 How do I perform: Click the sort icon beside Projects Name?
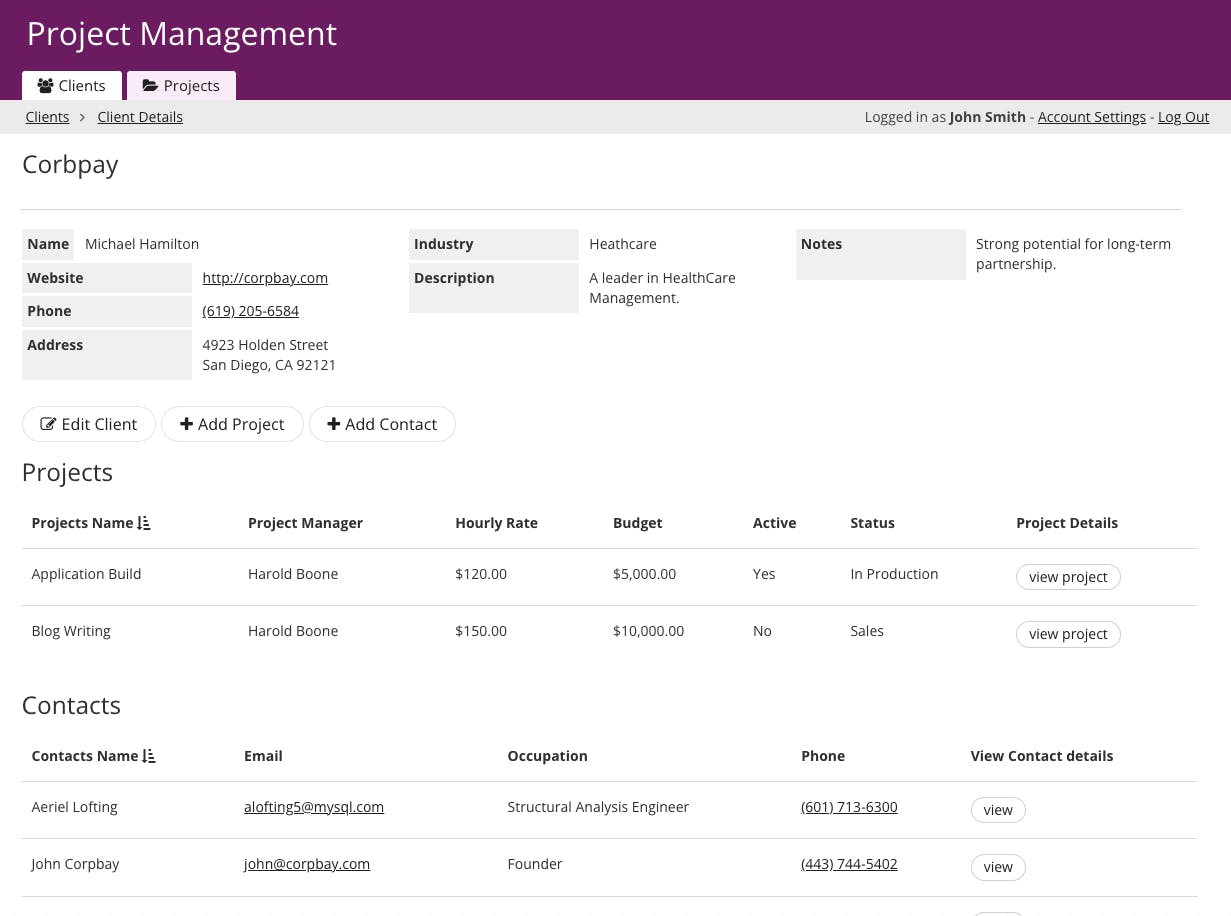[x=143, y=523]
